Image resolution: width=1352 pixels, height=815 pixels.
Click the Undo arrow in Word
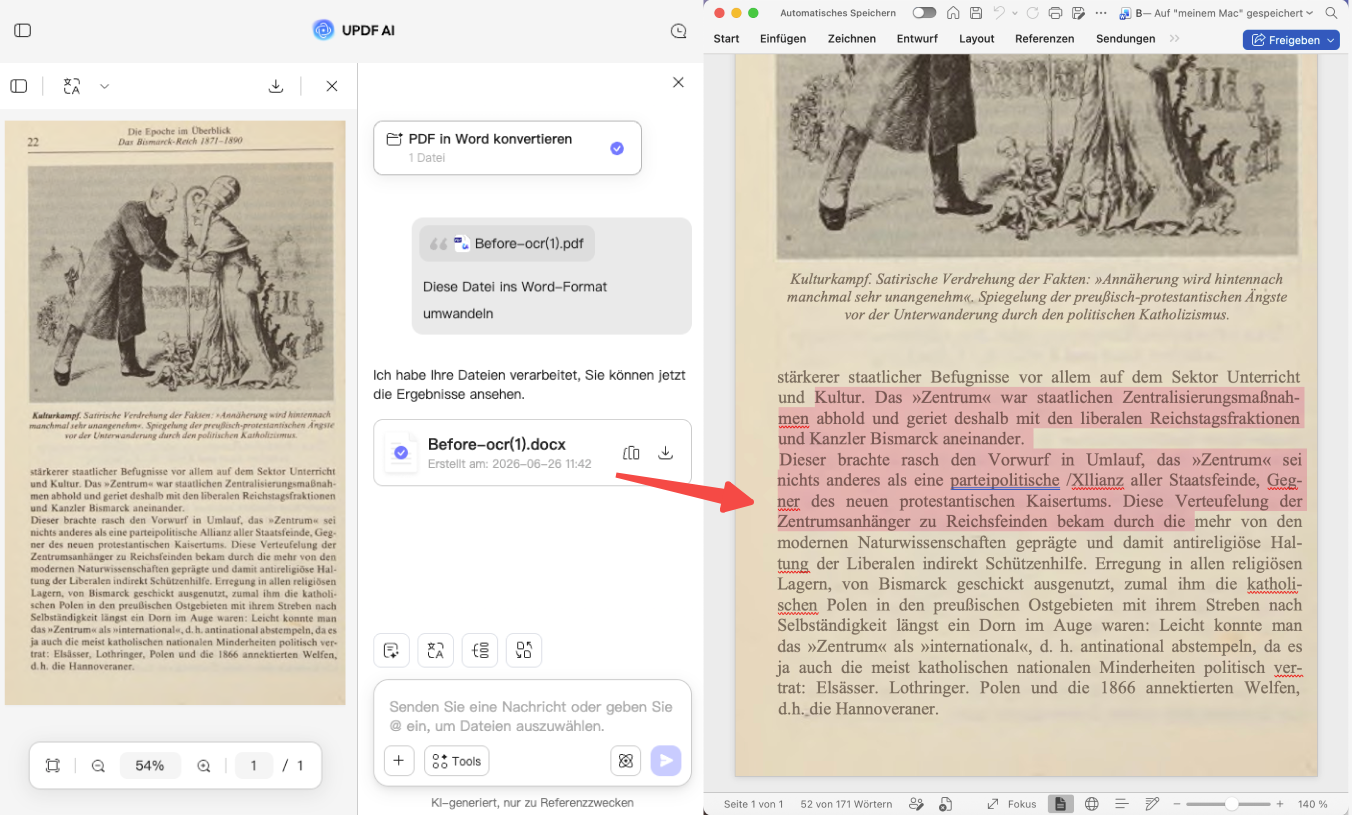pyautogui.click(x=998, y=13)
